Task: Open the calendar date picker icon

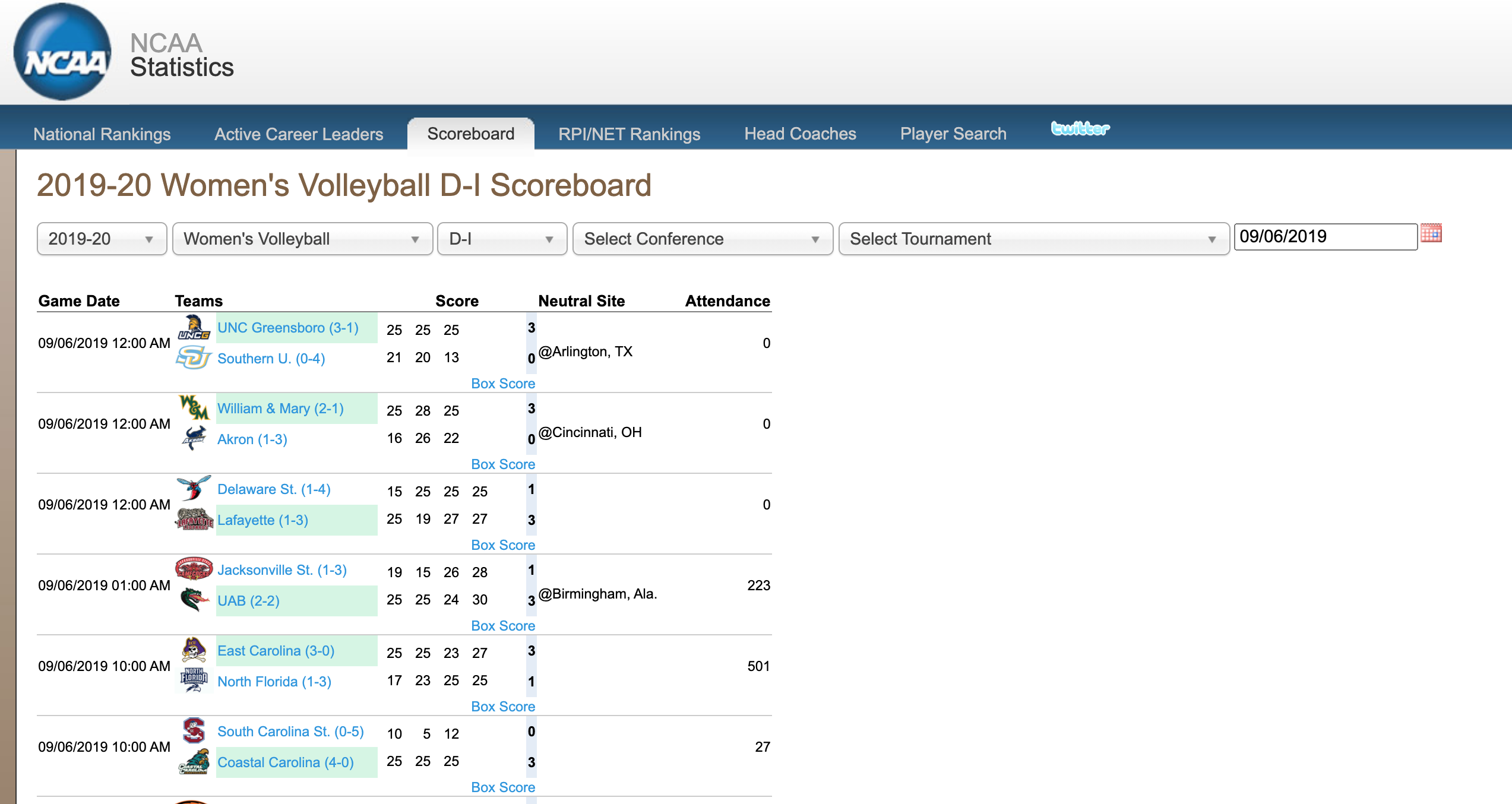Action: [1431, 233]
